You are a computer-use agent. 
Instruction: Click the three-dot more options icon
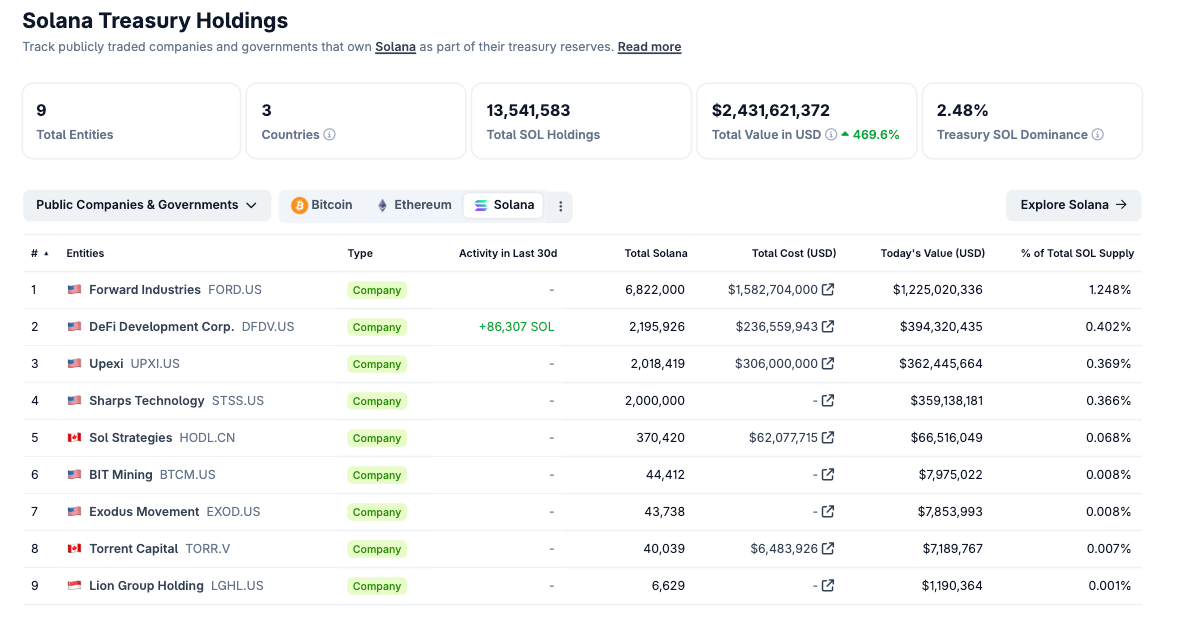click(x=560, y=206)
